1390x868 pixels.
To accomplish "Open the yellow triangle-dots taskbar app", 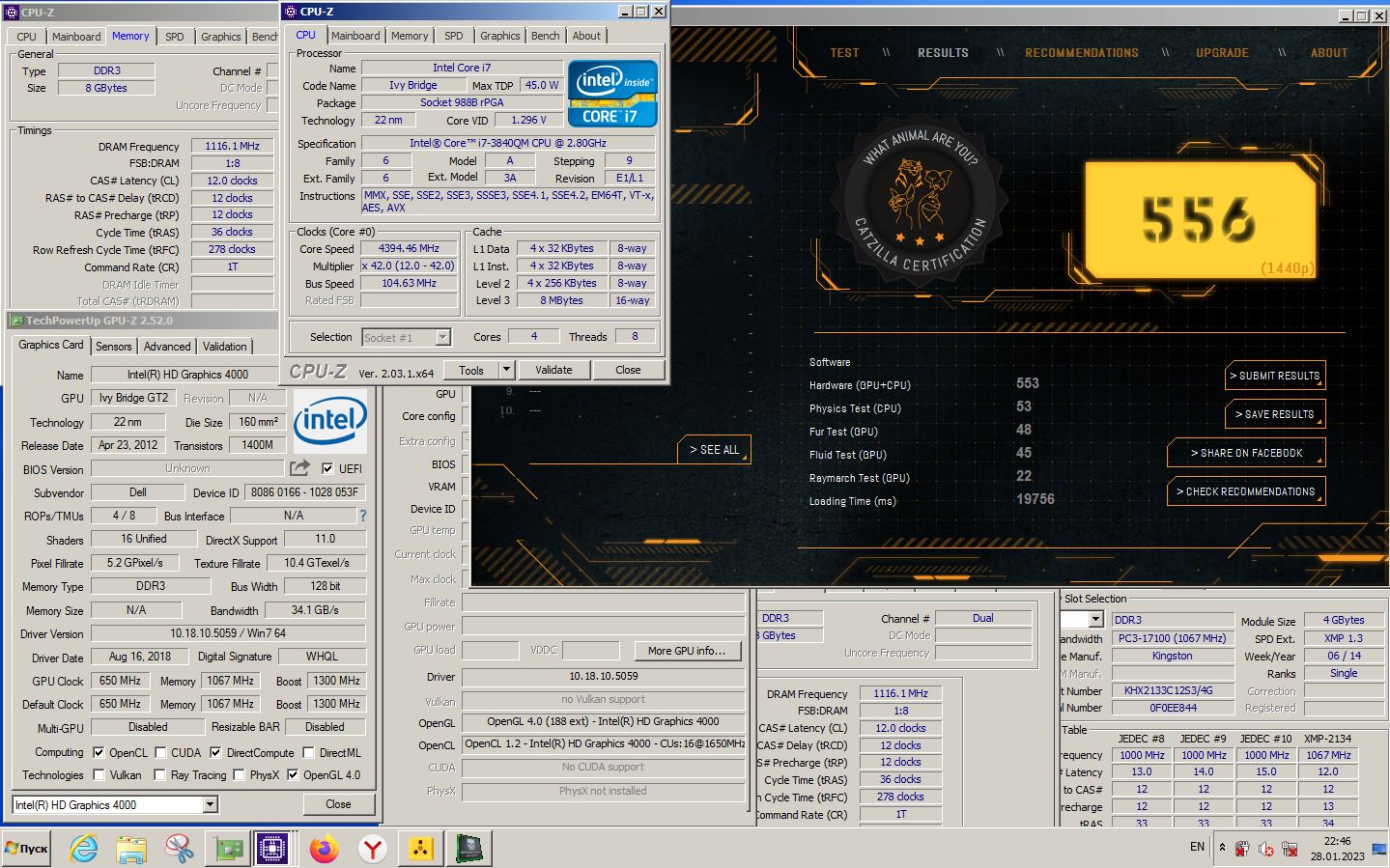I will (421, 849).
